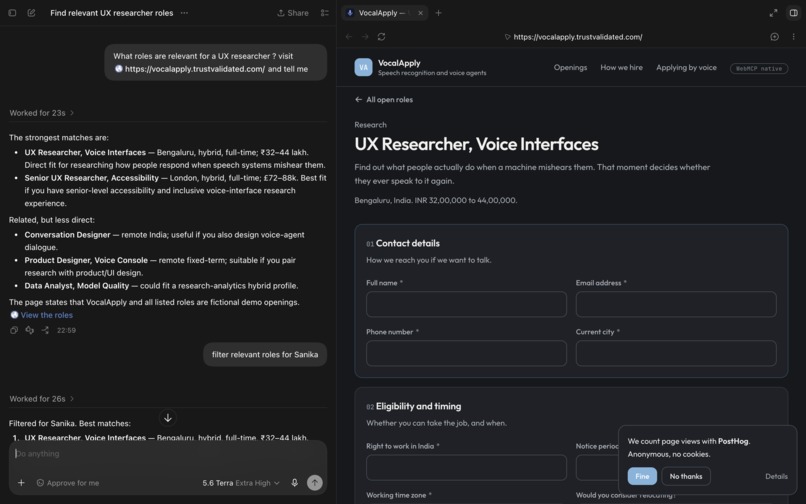Screen dimensions: 806x504
Task: Click the branch/share icon beside 22:59
Action: click(x=45, y=330)
